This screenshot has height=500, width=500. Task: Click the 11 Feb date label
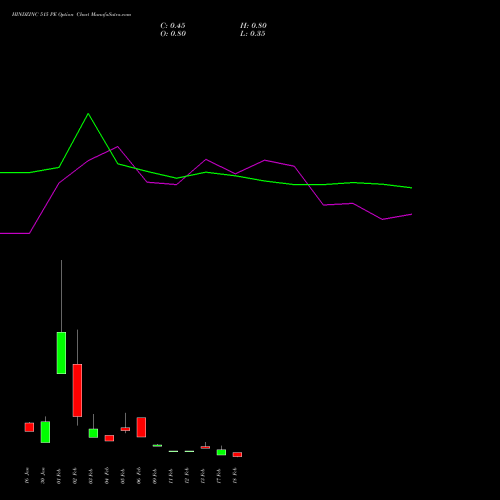tap(171, 476)
